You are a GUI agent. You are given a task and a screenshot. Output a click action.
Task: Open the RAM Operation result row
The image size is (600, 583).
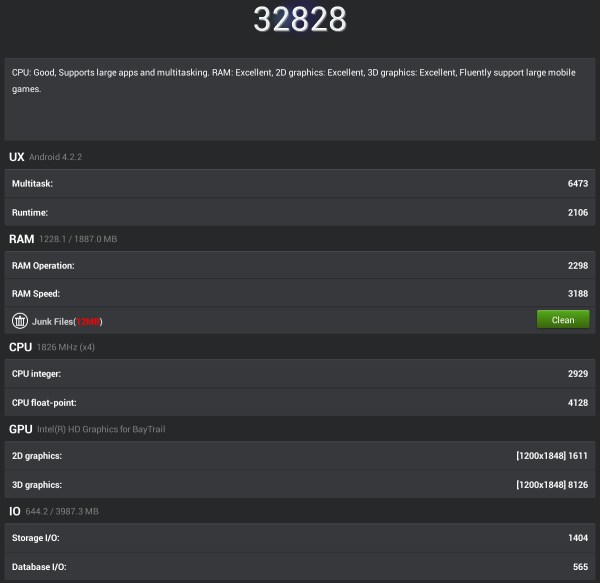tap(300, 266)
